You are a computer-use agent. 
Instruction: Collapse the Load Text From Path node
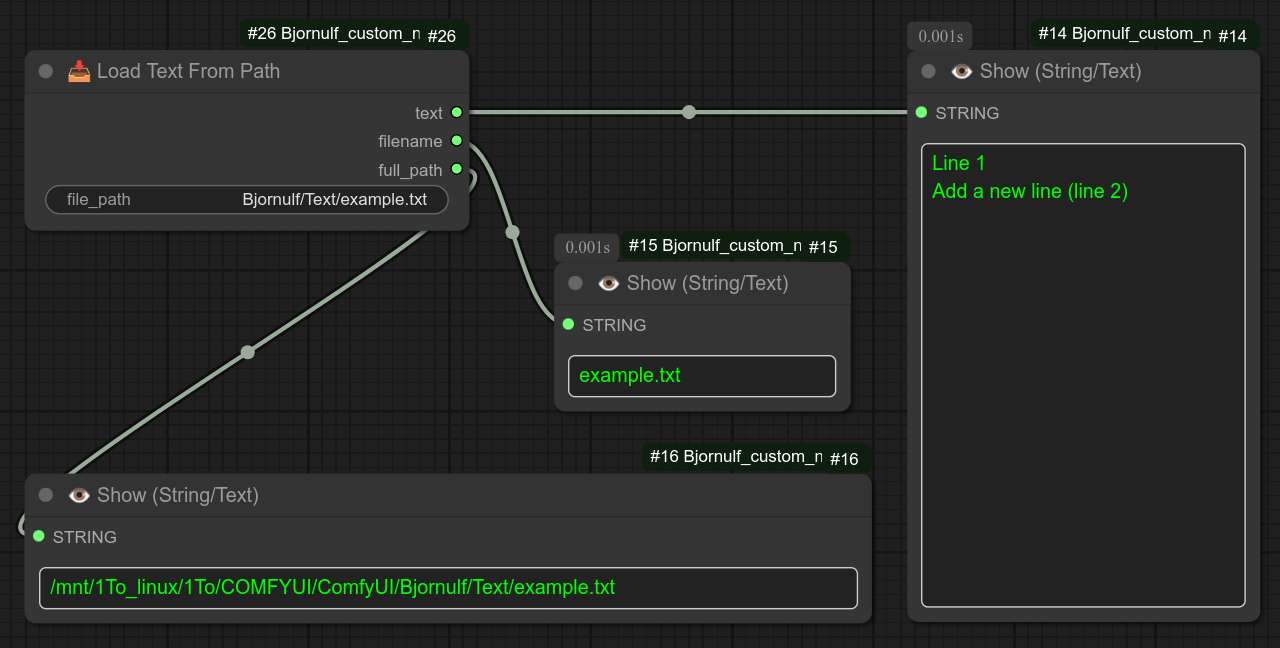click(x=46, y=71)
